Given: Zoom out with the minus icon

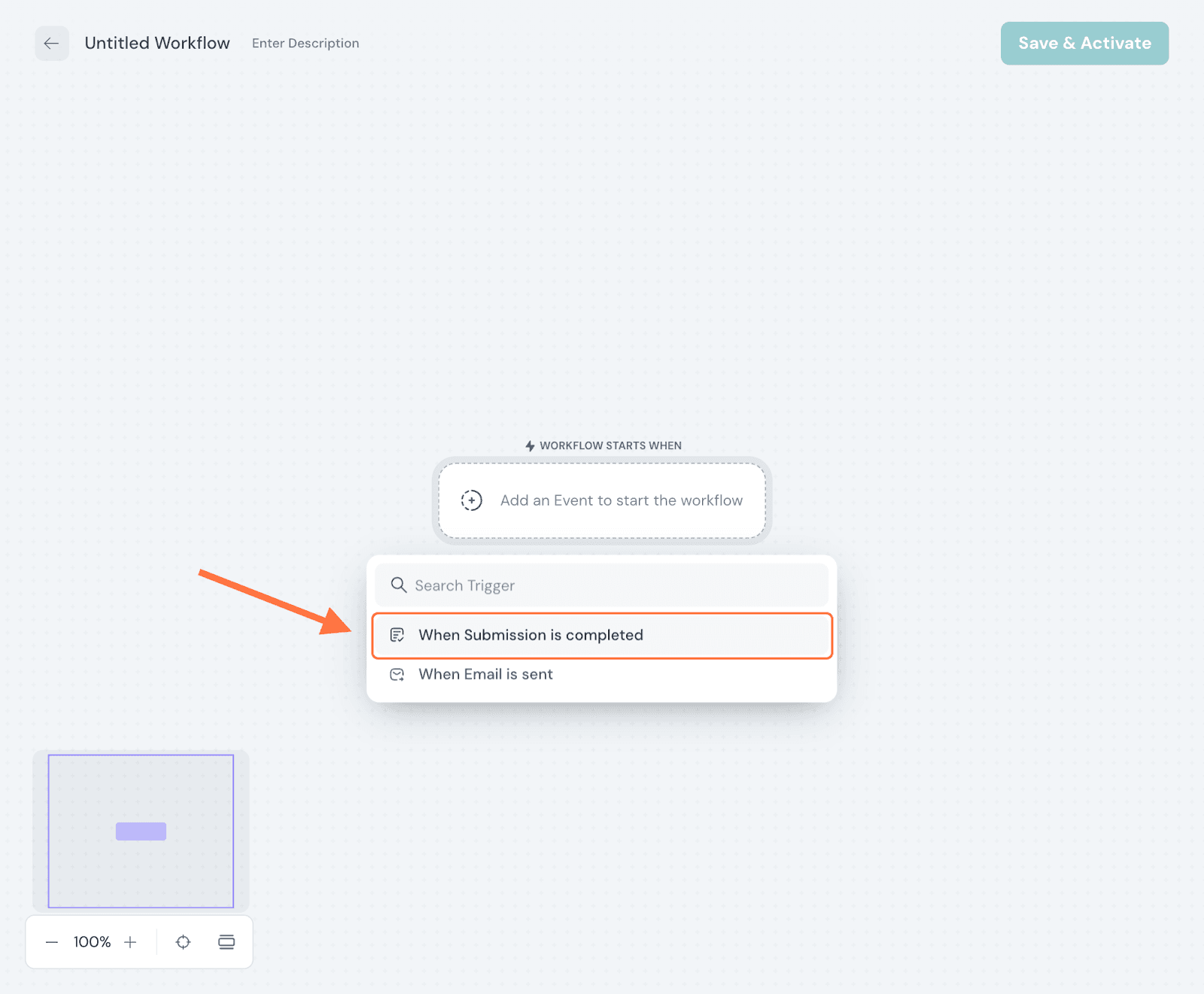Looking at the screenshot, I should coord(52,942).
